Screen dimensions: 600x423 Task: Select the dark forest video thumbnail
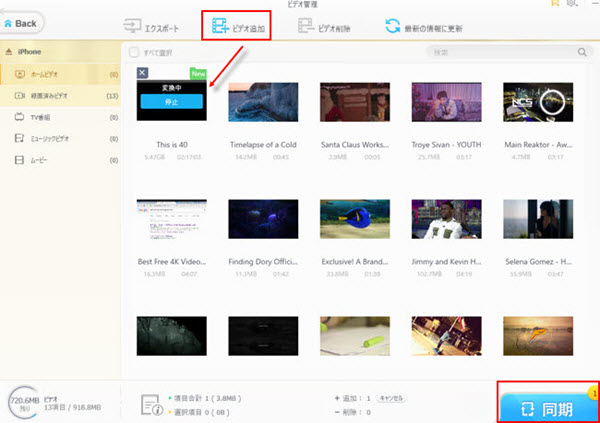(x=171, y=336)
